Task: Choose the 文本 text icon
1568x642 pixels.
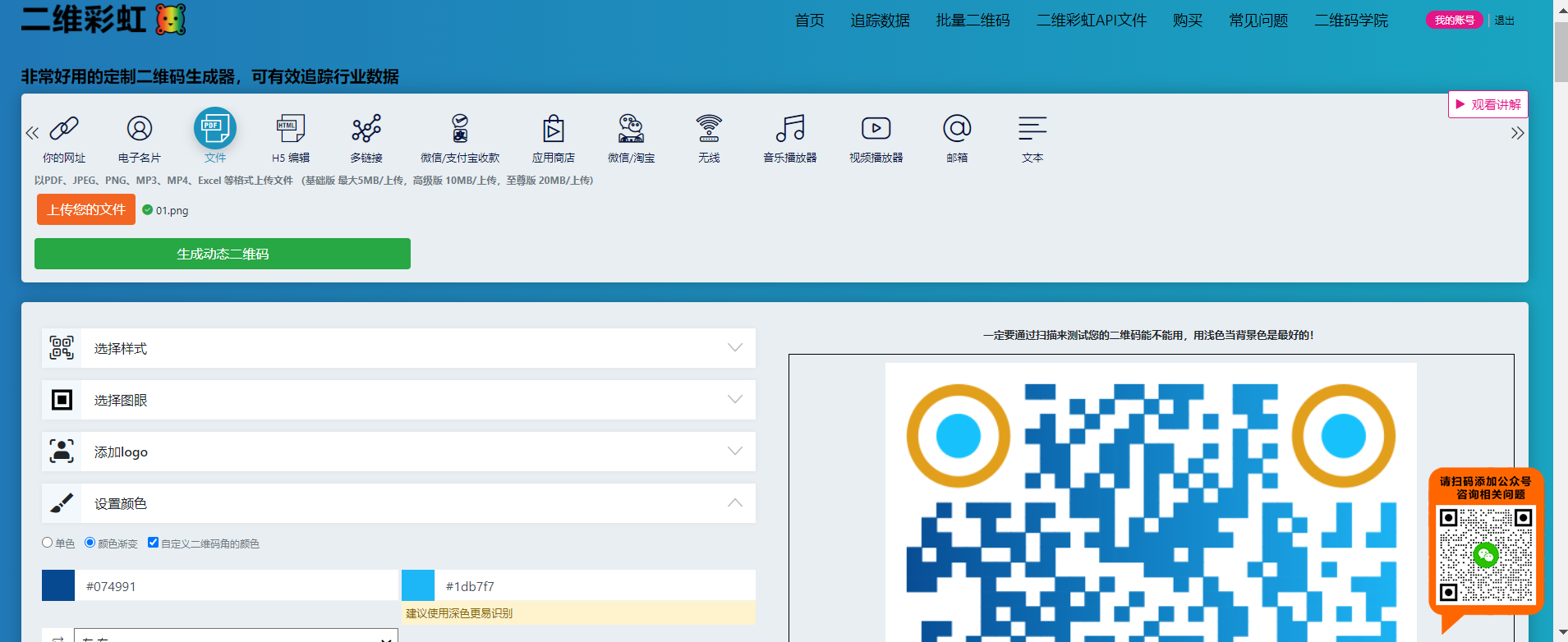Action: point(1032,128)
